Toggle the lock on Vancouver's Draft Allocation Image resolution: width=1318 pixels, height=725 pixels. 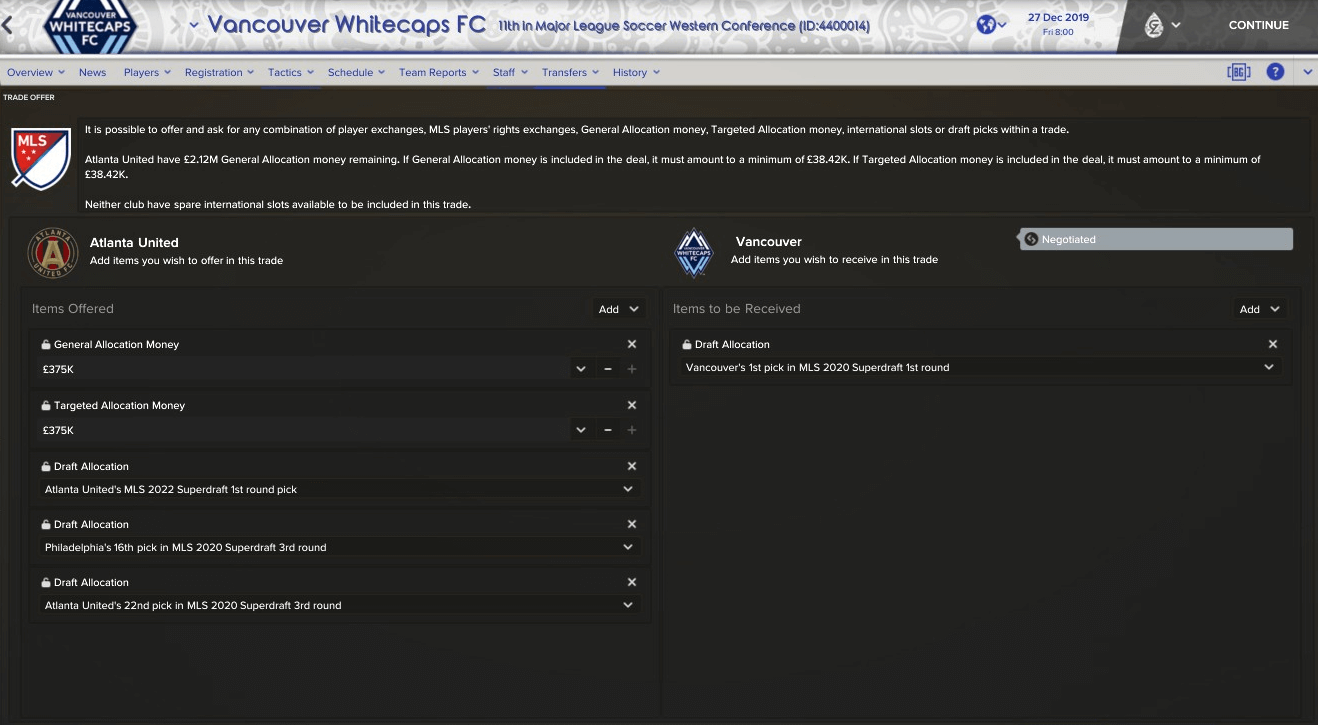point(687,344)
